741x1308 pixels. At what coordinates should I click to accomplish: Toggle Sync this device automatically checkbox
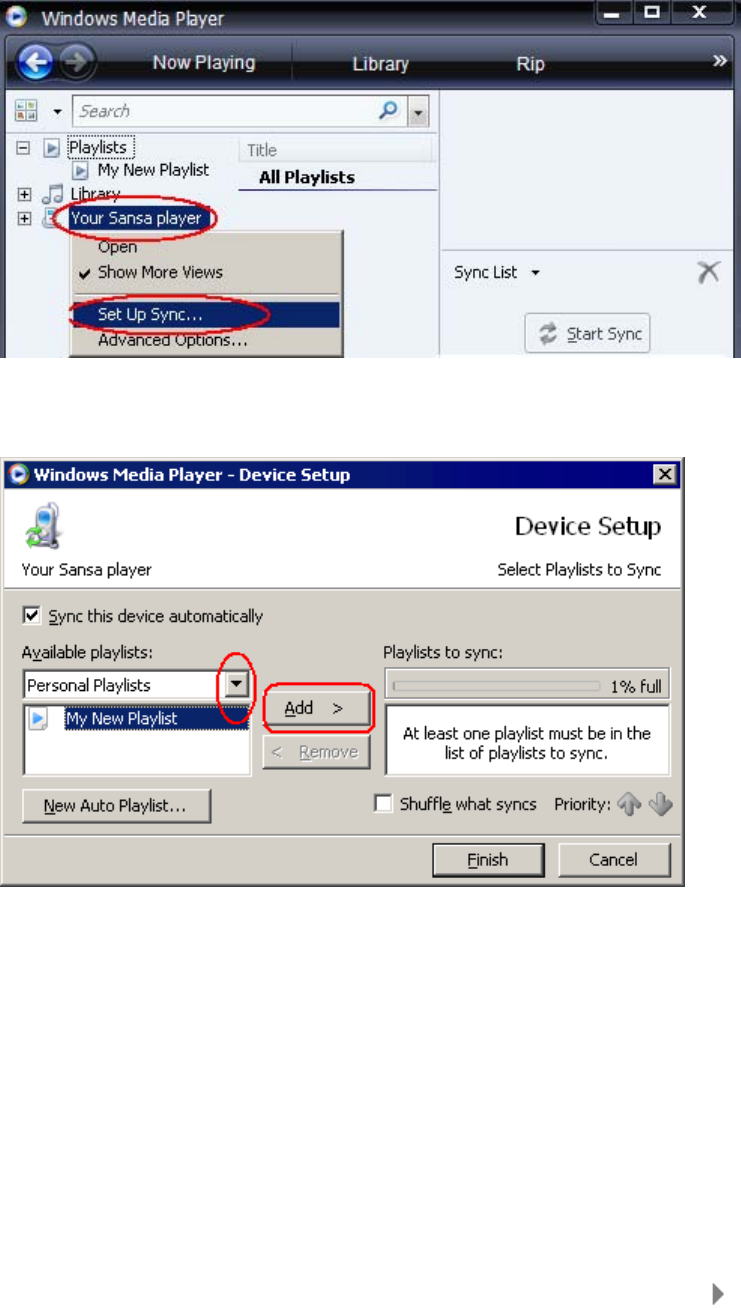(31, 616)
